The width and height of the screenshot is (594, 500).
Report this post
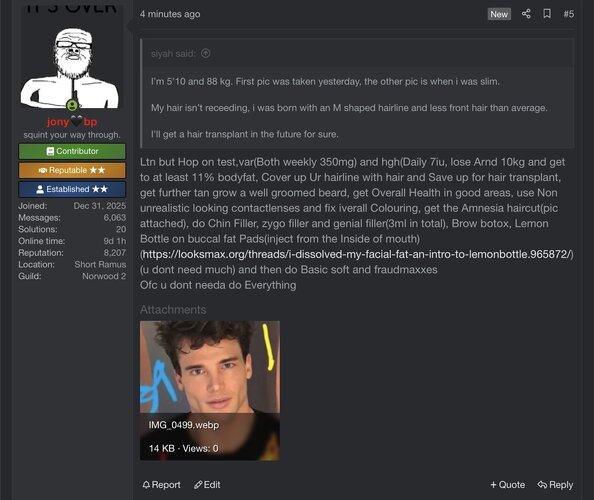pos(161,484)
